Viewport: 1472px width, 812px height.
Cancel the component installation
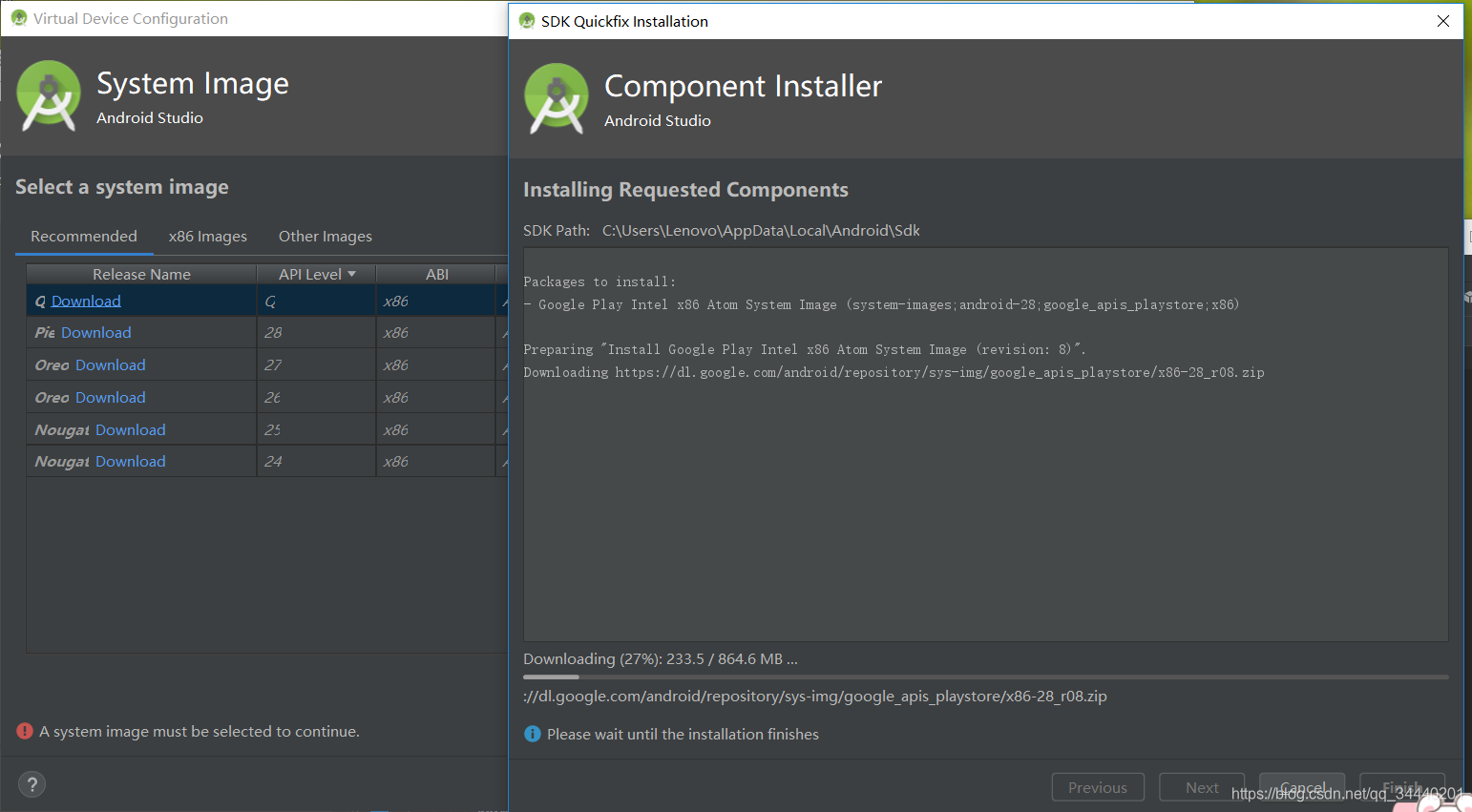click(1302, 787)
